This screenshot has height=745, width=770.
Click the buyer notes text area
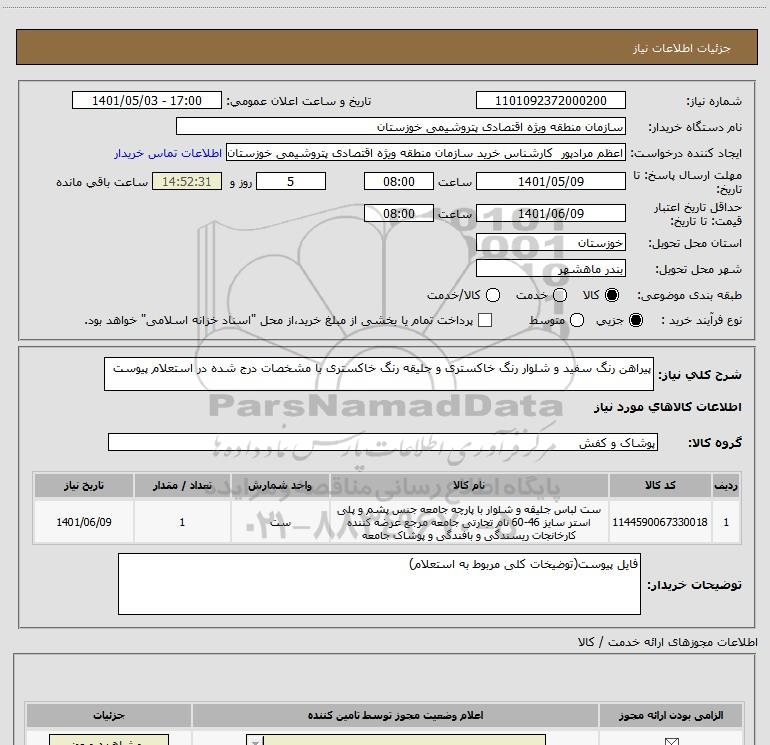[x=379, y=584]
